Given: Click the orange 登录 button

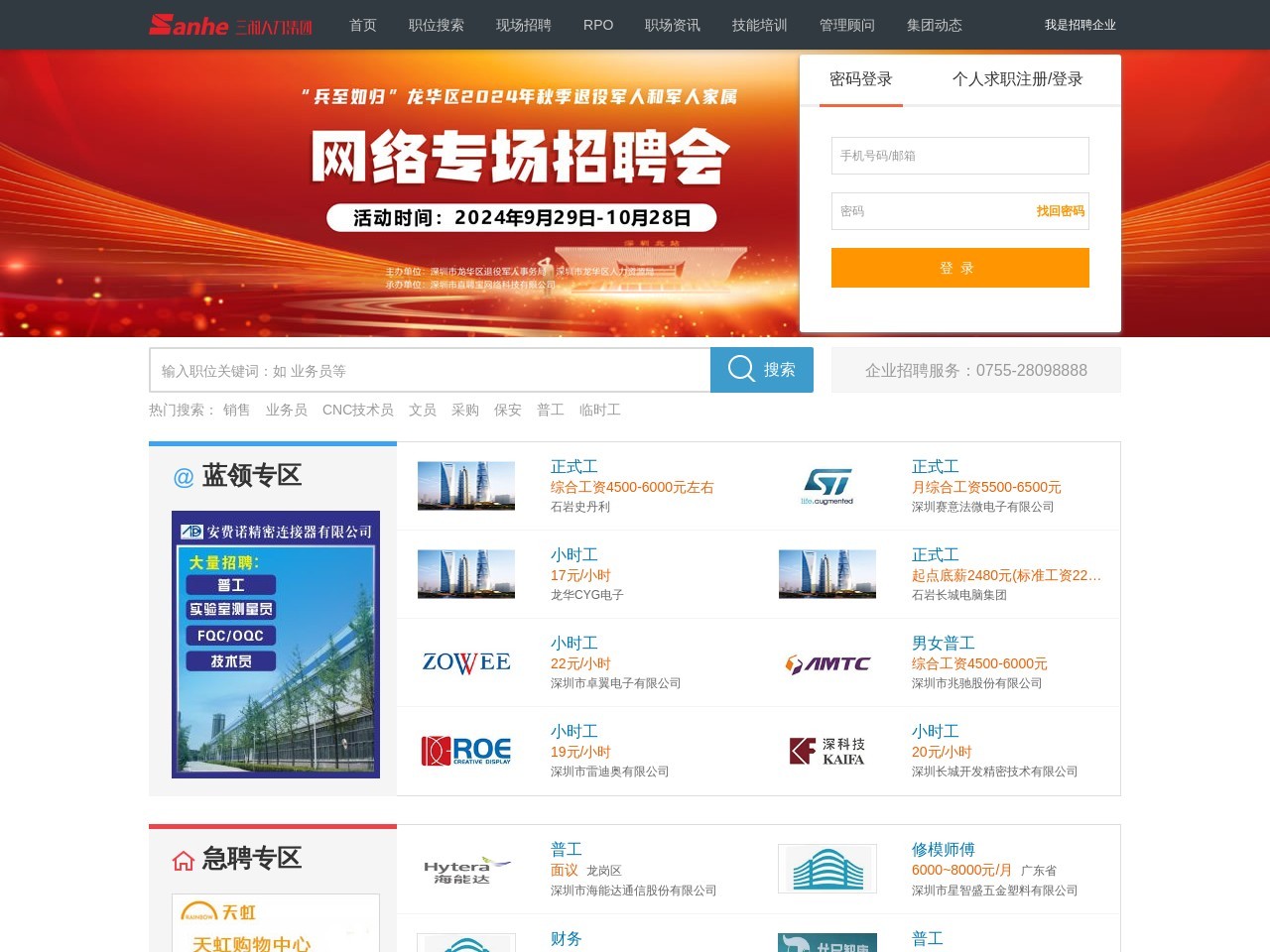Looking at the screenshot, I should (959, 268).
